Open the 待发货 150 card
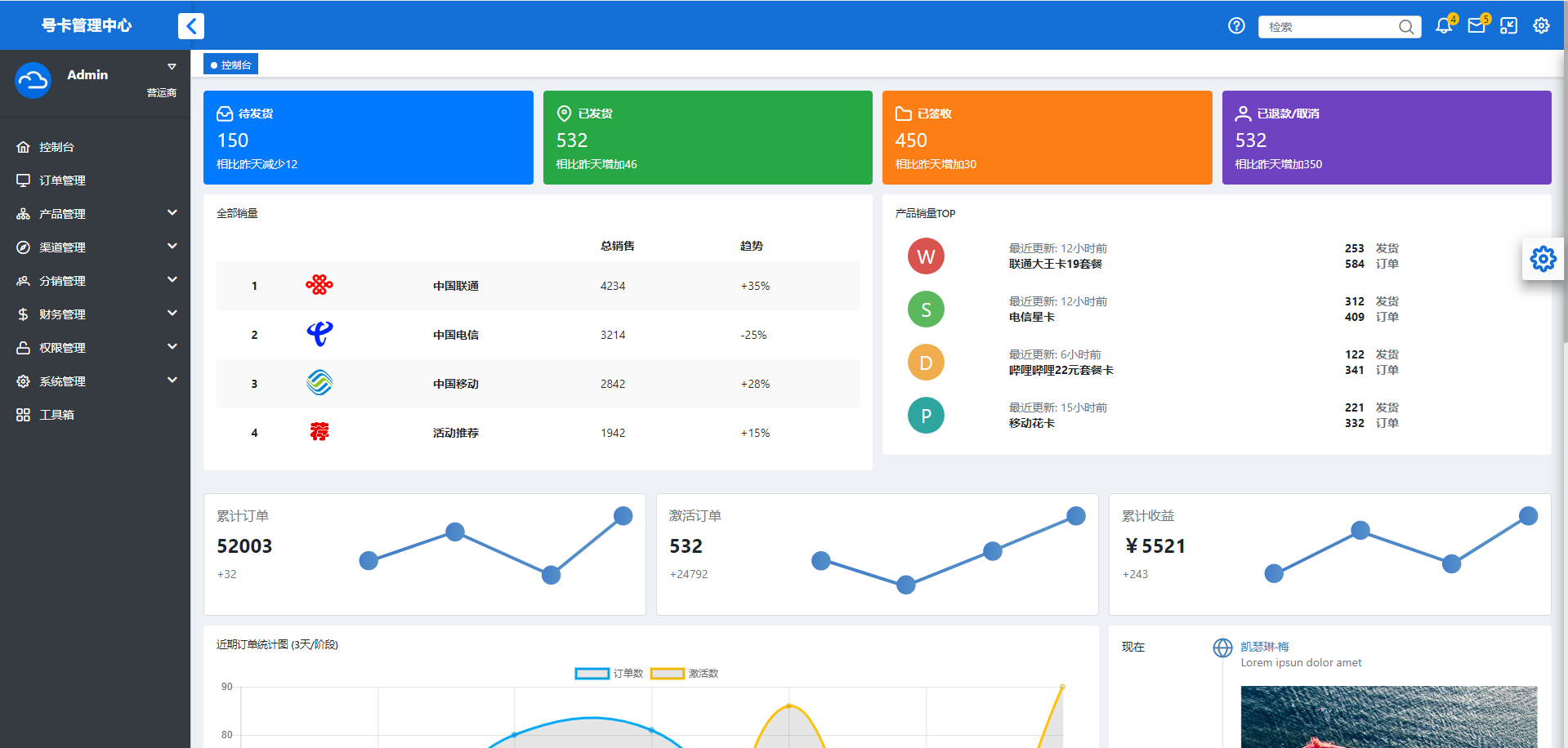The image size is (1568, 748). click(x=369, y=137)
